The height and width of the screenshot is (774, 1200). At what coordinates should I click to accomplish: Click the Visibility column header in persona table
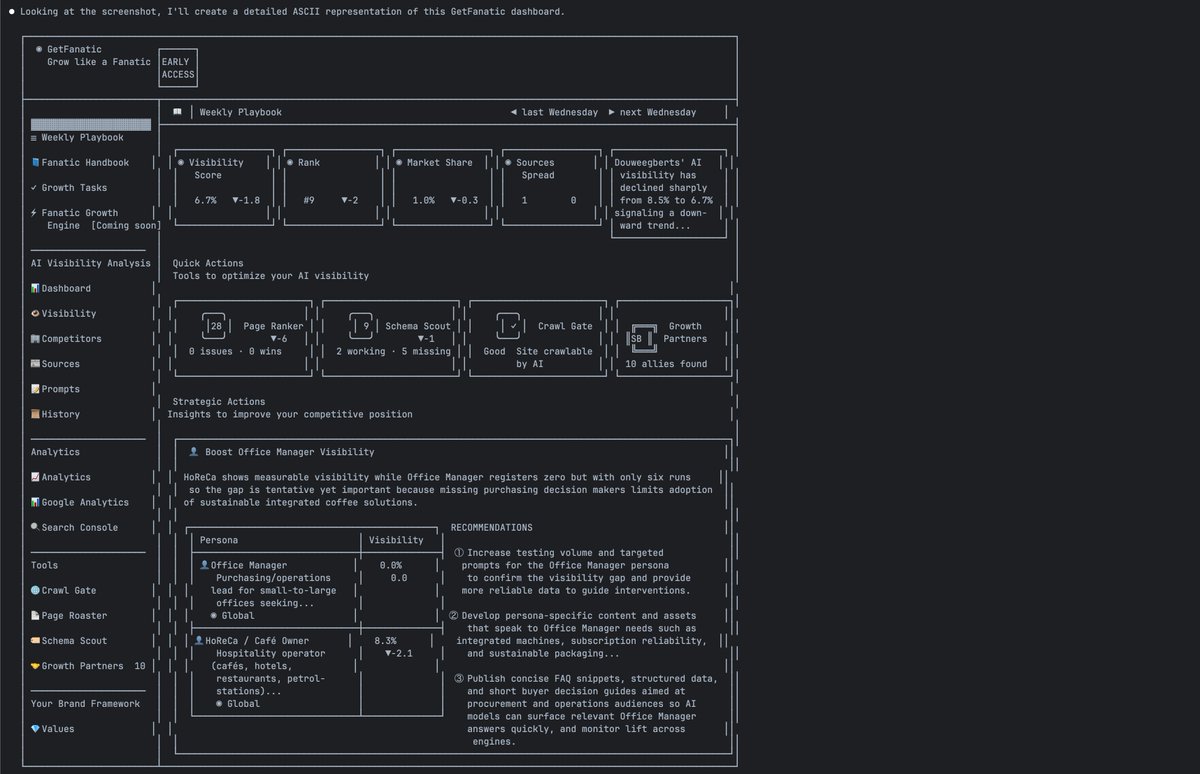pos(396,540)
